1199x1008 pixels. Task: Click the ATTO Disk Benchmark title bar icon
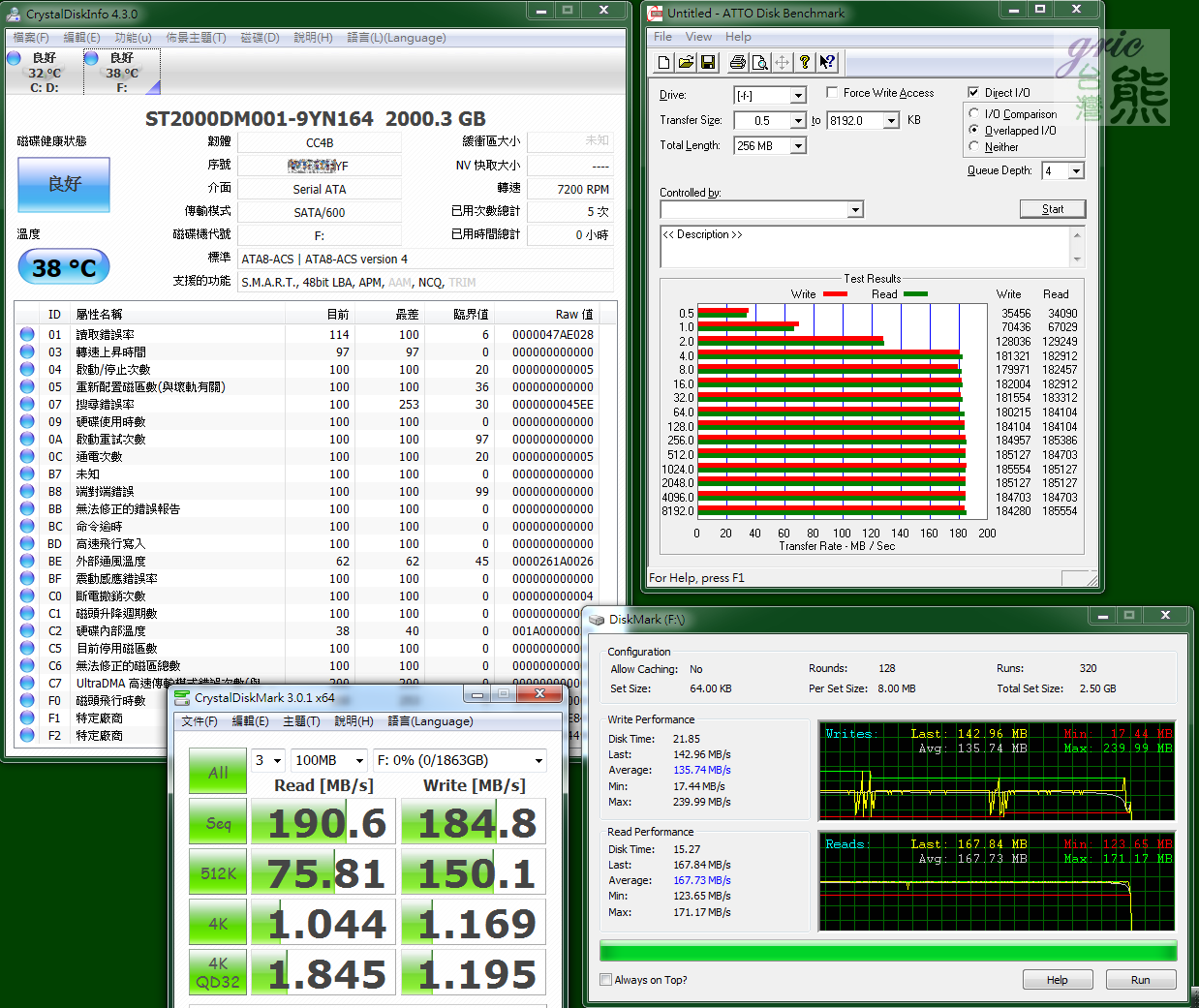click(x=656, y=13)
